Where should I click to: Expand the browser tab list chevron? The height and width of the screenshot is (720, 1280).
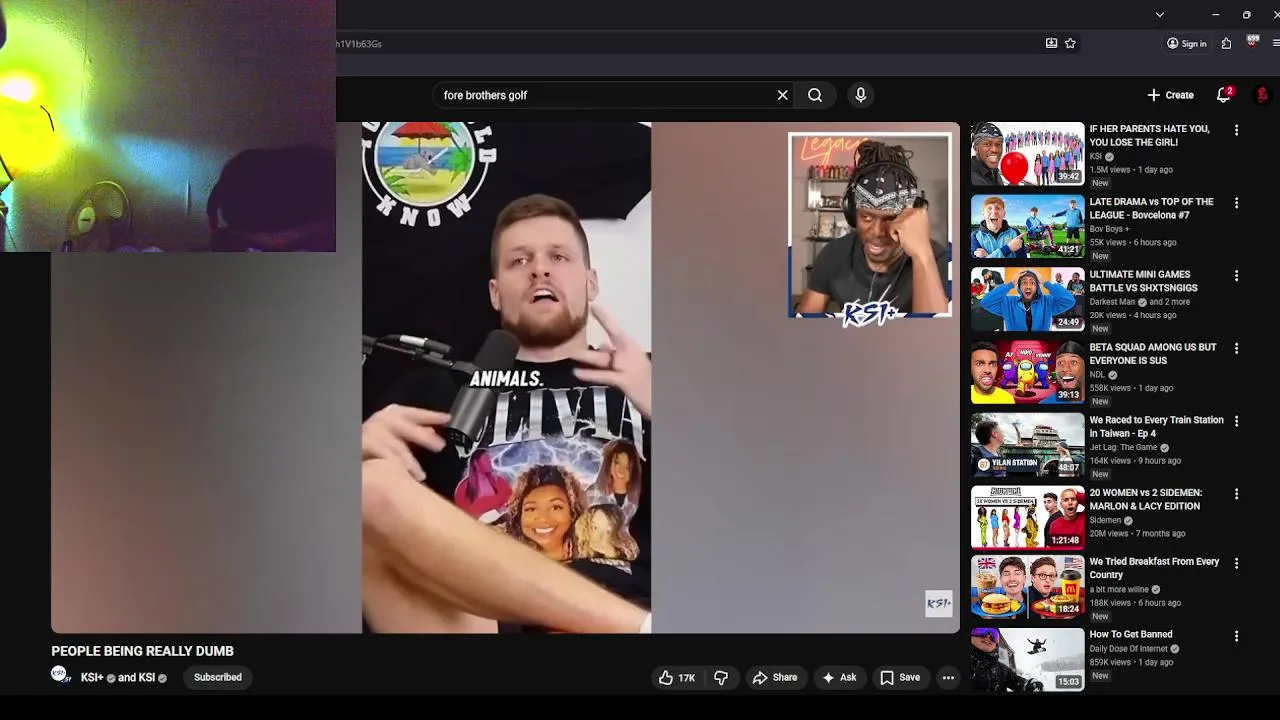1159,14
